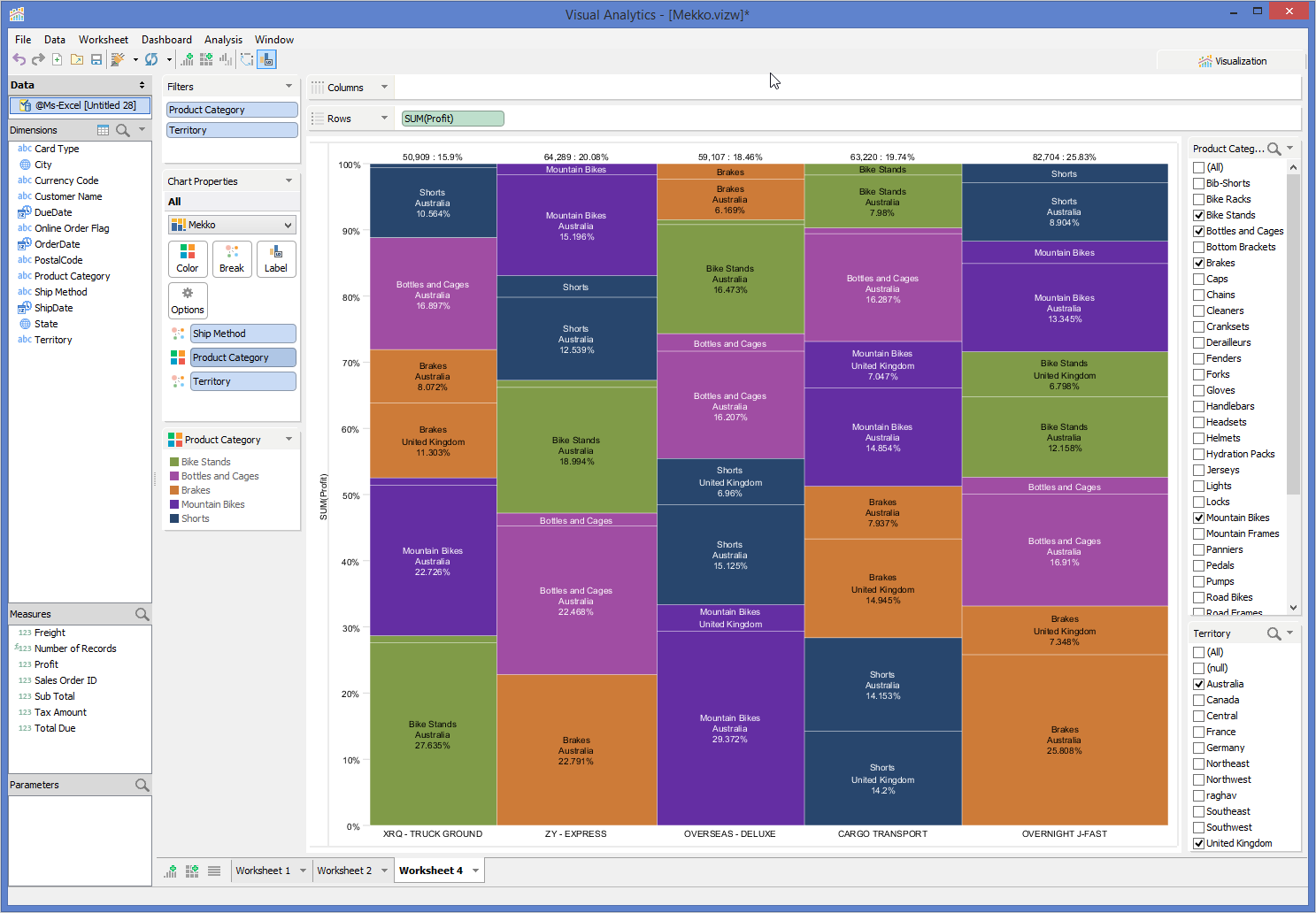Click the list view icon in bottom tab bar
Image resolution: width=1316 pixels, height=913 pixels.
click(x=214, y=871)
